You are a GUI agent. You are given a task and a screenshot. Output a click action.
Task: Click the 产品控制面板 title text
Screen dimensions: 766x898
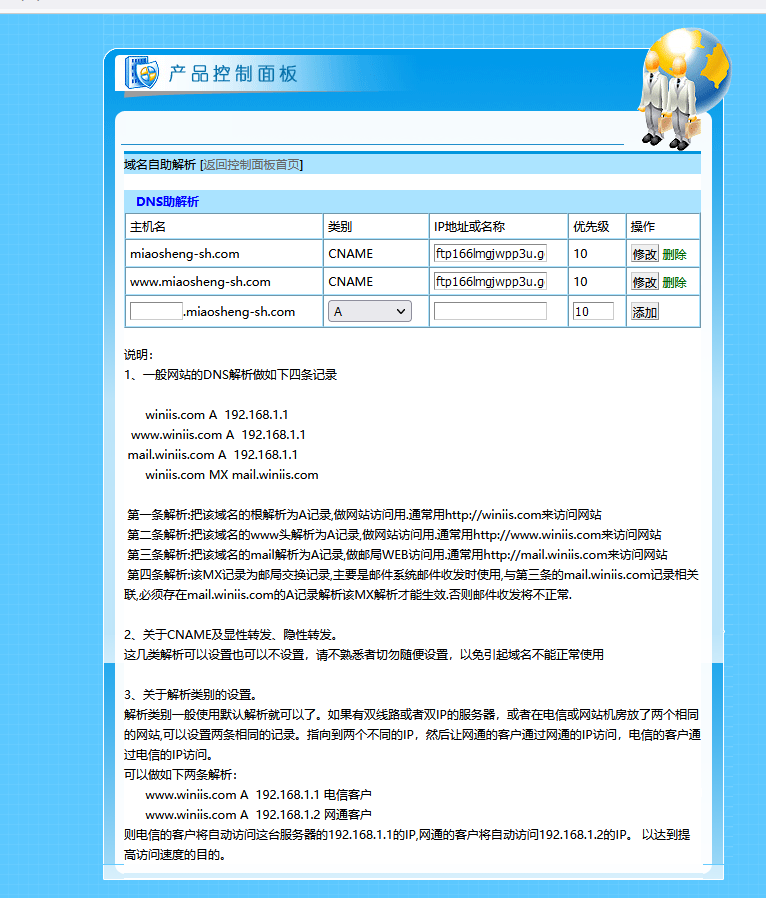pyautogui.click(x=232, y=74)
